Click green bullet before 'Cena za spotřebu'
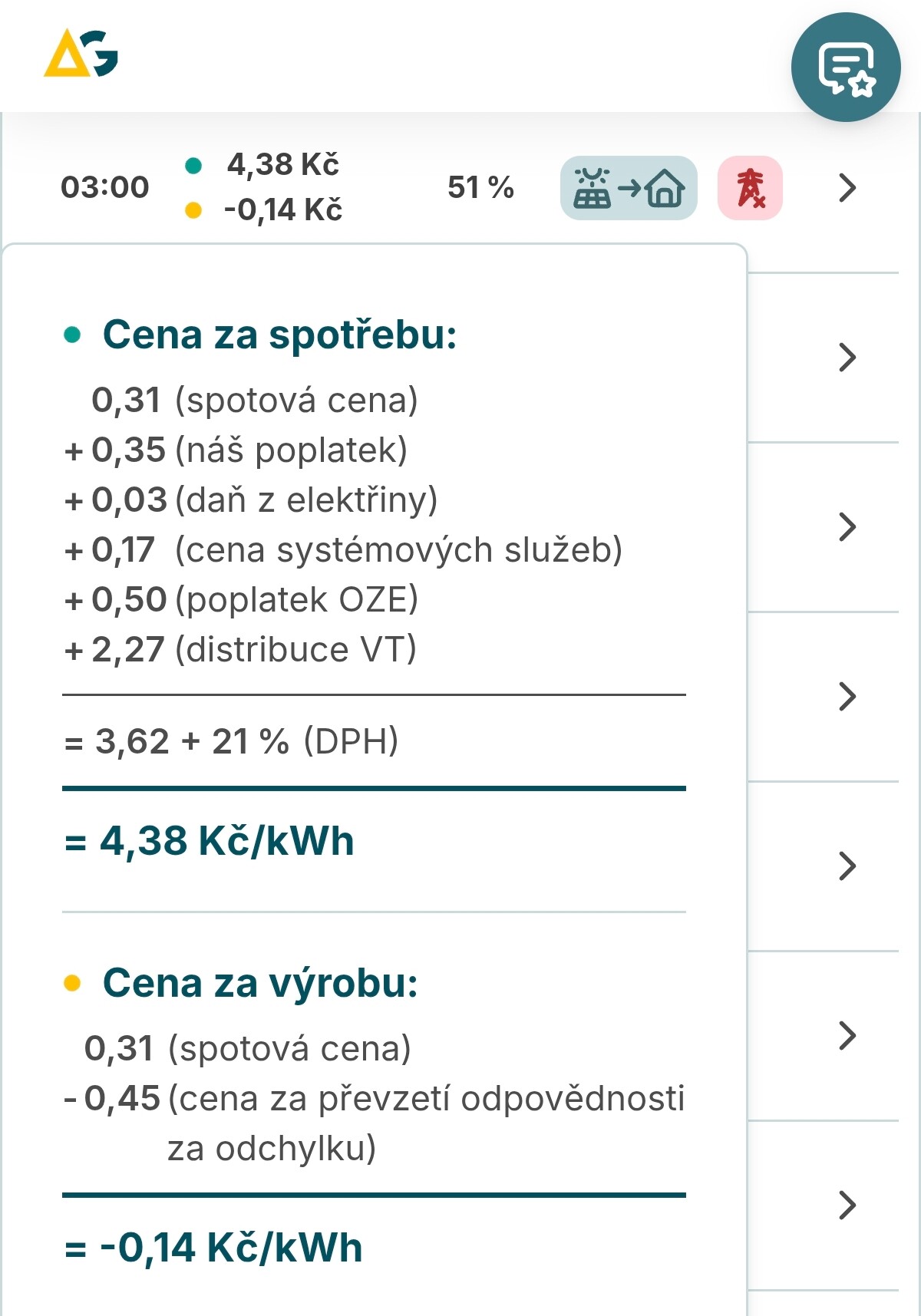This screenshot has width=921, height=1316. 73,335
